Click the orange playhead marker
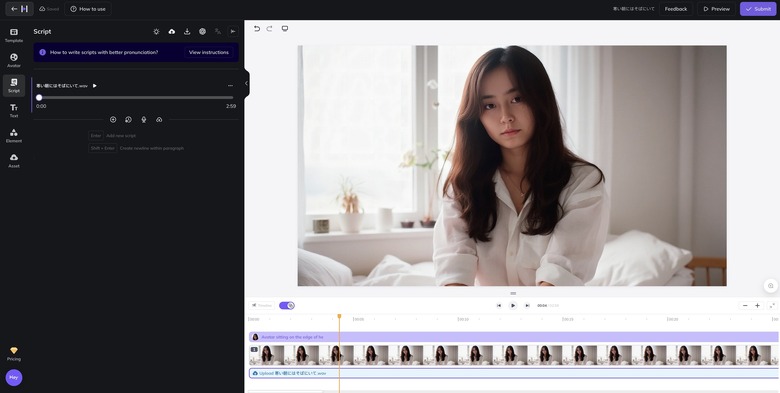Screen dimensions: 780x393 (339, 316)
